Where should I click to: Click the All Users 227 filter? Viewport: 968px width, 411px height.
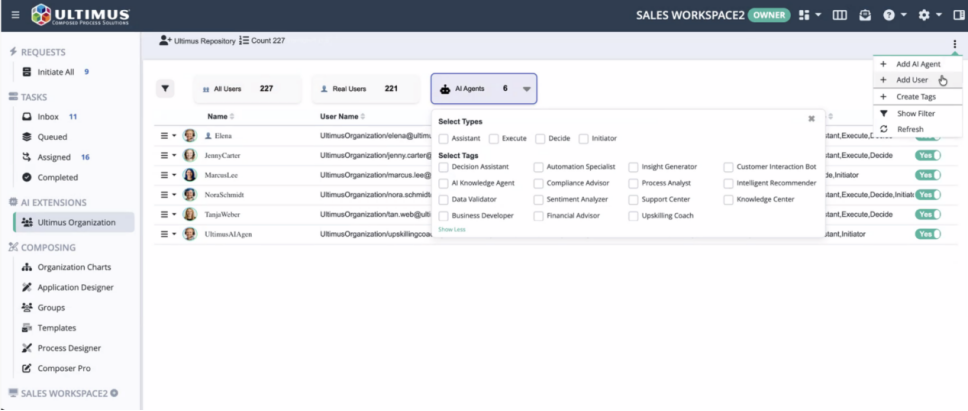(248, 89)
